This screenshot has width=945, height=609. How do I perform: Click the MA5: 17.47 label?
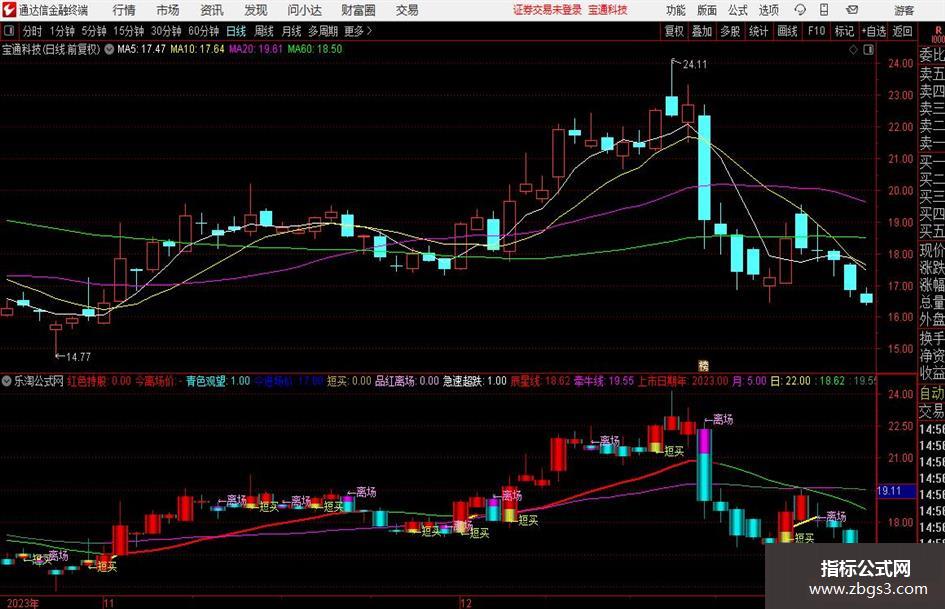click(x=141, y=49)
